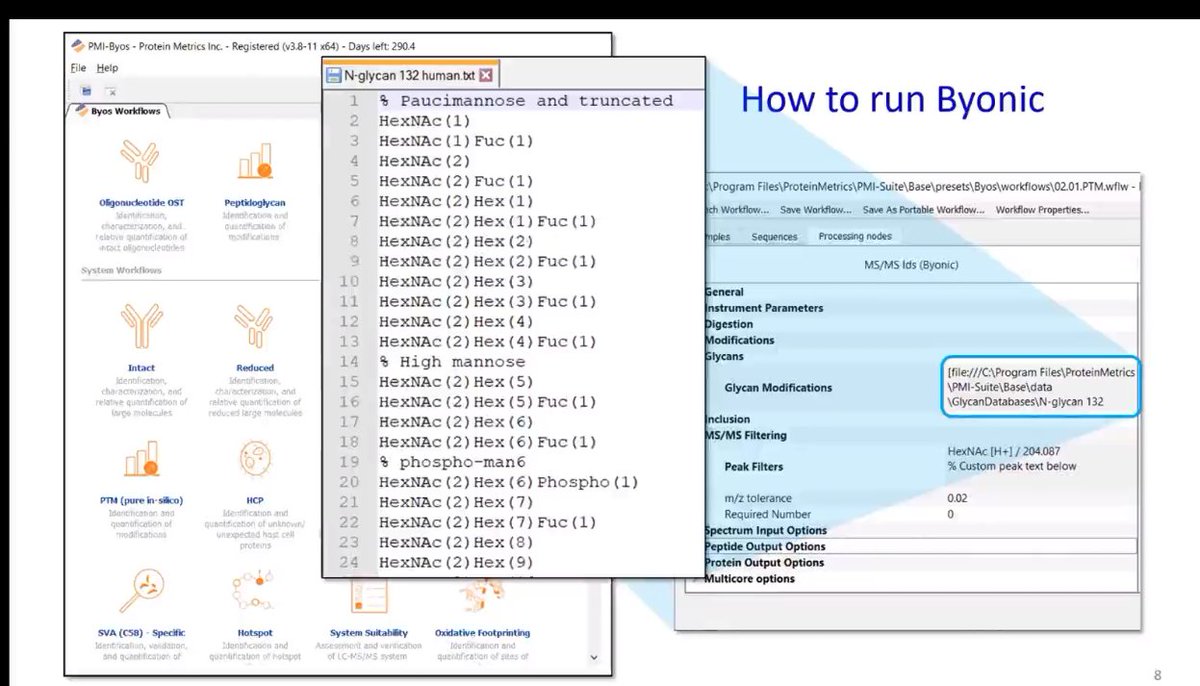The image size is (1200, 686).
Task: Click line 20 'HexNAc(2)Hex(6)Phospho(1)'
Action: pyautogui.click(x=509, y=482)
